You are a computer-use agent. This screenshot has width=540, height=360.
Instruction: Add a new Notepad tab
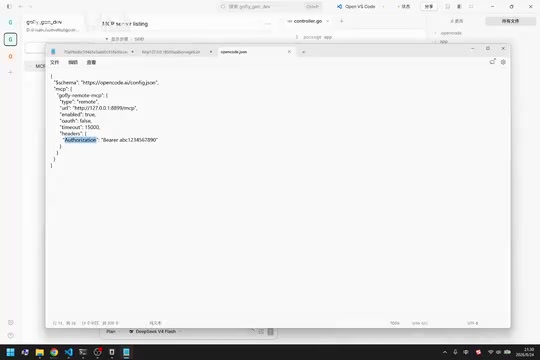(x=303, y=52)
